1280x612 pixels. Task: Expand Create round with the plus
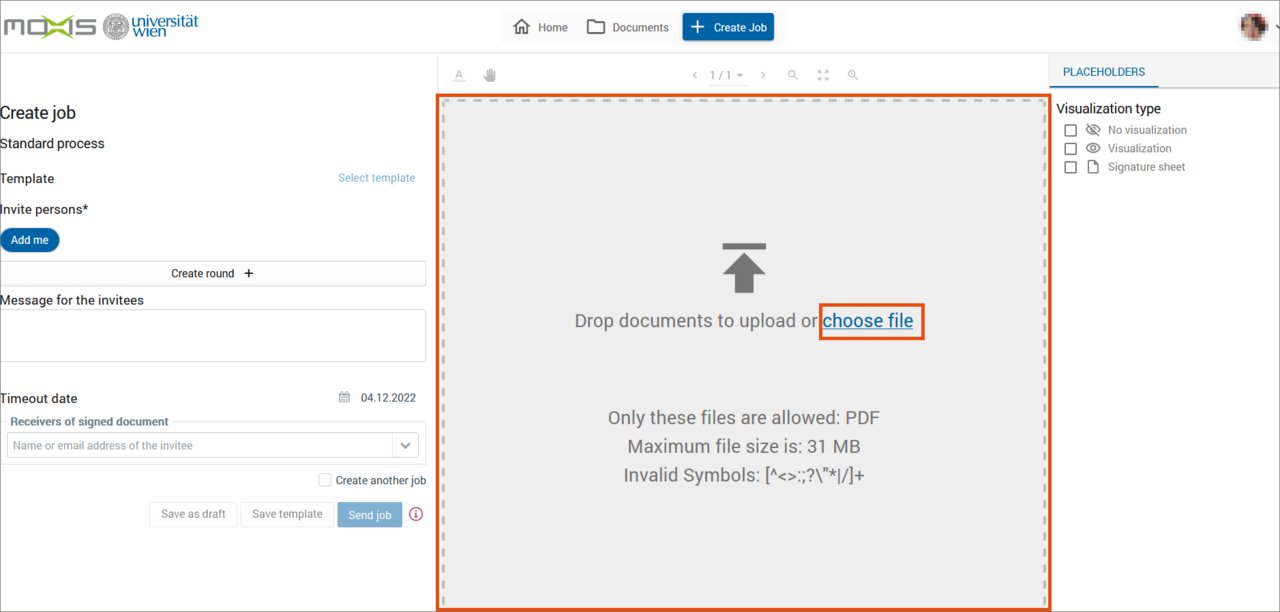249,273
